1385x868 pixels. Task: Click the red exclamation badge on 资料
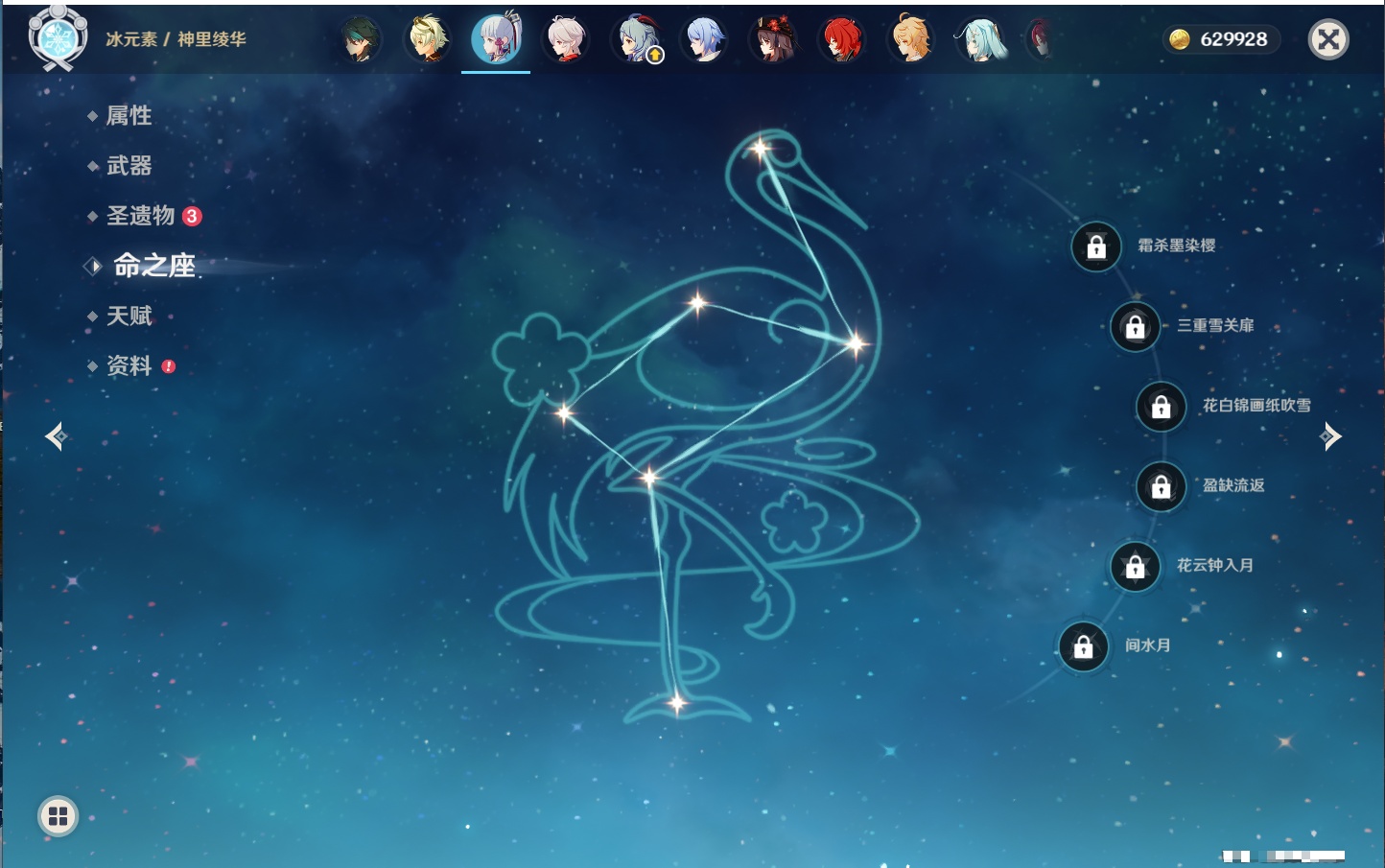(169, 366)
